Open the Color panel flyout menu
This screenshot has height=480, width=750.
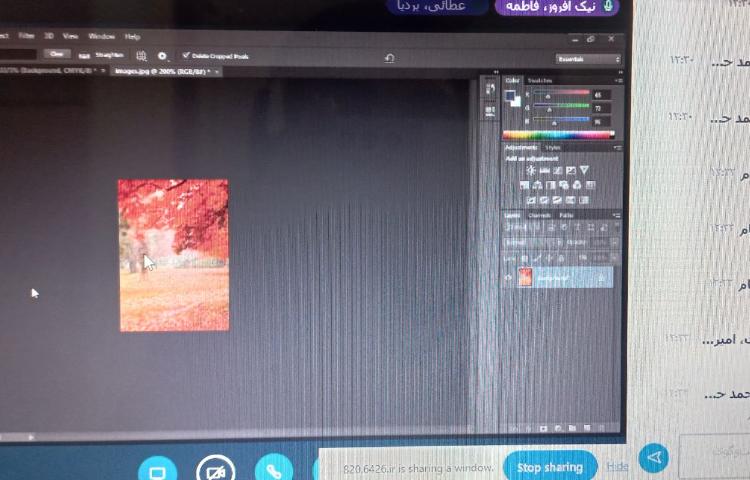point(619,81)
